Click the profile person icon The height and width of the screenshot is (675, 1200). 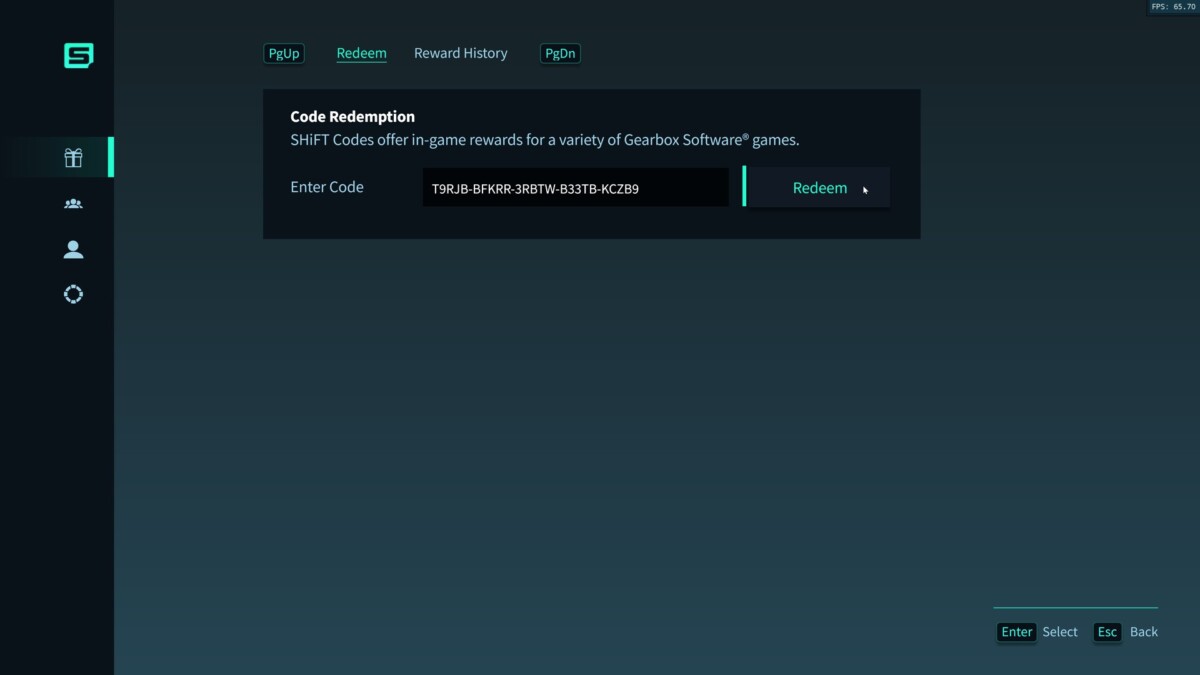pos(73,249)
